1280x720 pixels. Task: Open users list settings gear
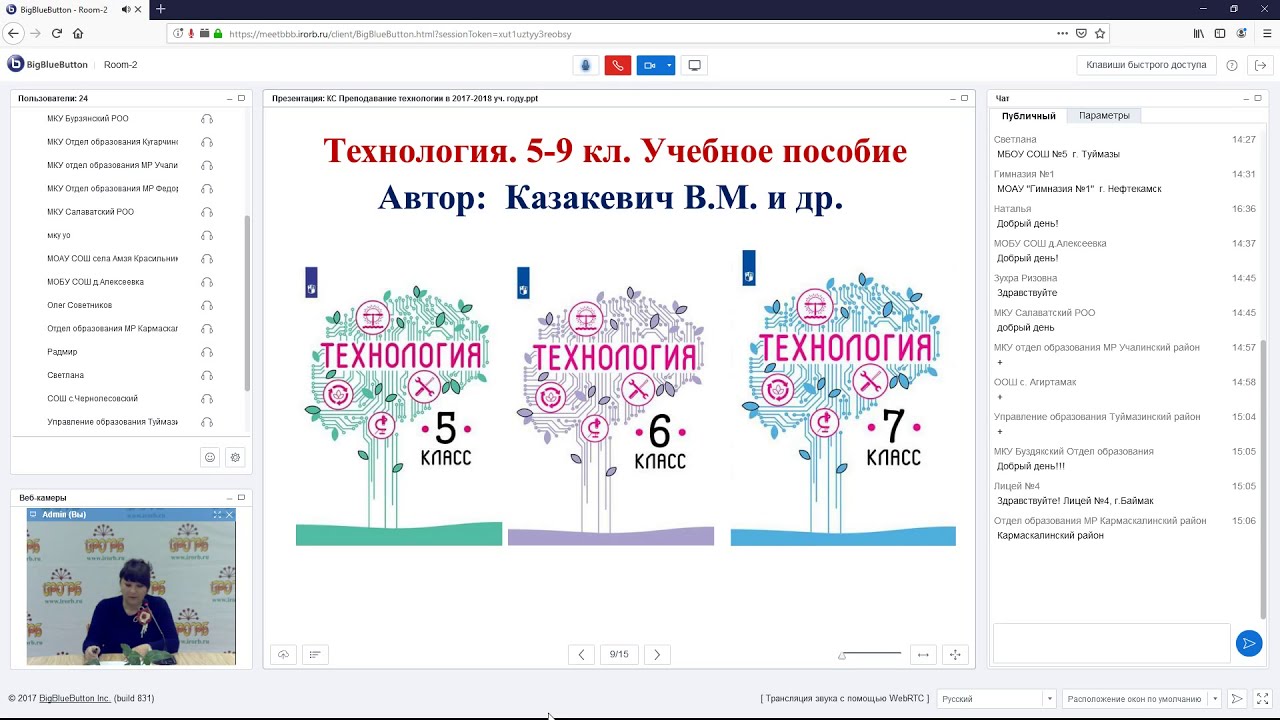(x=235, y=457)
